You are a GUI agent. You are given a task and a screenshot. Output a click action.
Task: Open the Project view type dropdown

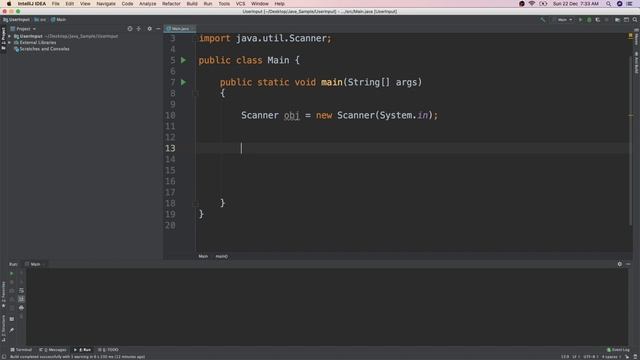(23, 29)
